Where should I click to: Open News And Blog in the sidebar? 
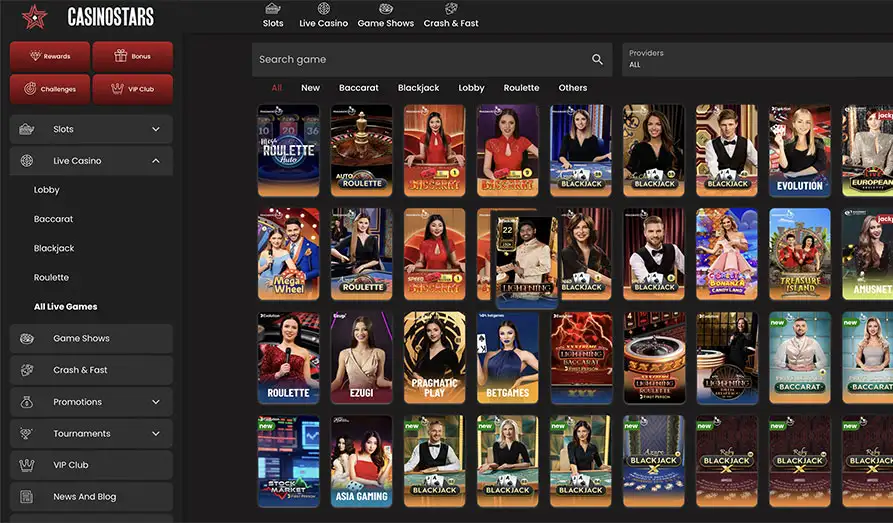(91, 497)
